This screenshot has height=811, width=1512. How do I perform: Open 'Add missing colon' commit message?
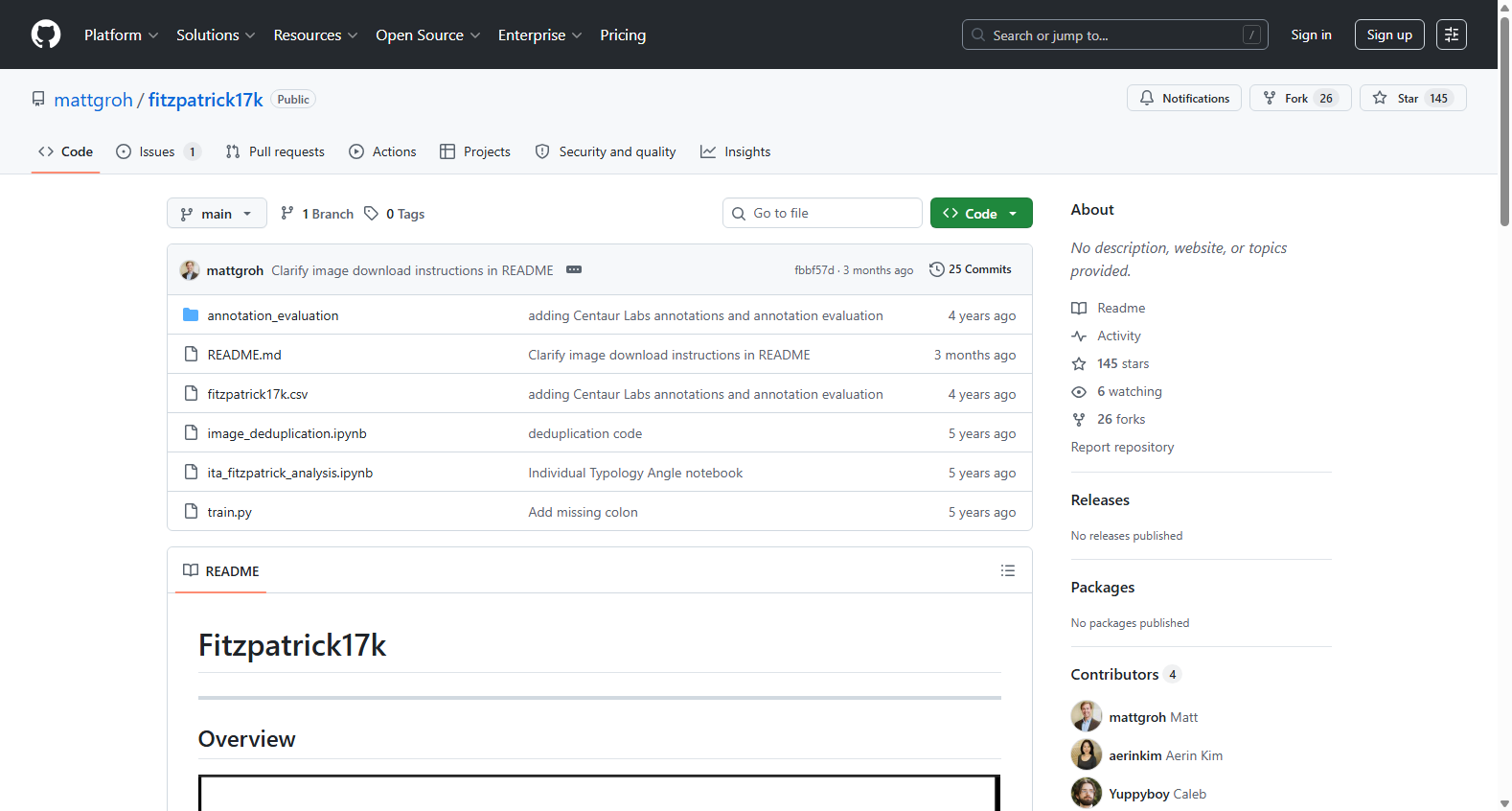click(x=583, y=512)
